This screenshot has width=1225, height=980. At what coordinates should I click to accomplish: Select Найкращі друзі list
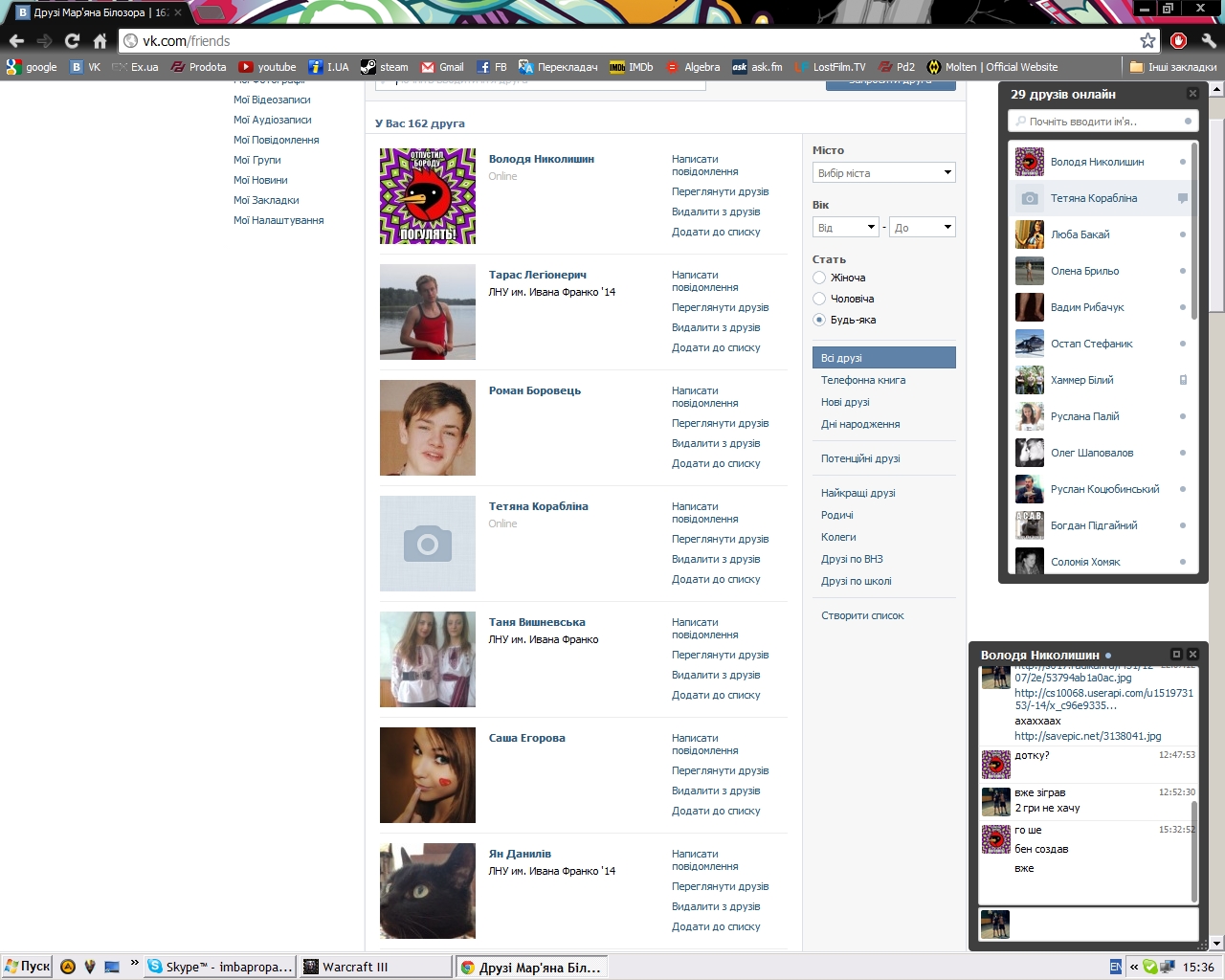(858, 493)
